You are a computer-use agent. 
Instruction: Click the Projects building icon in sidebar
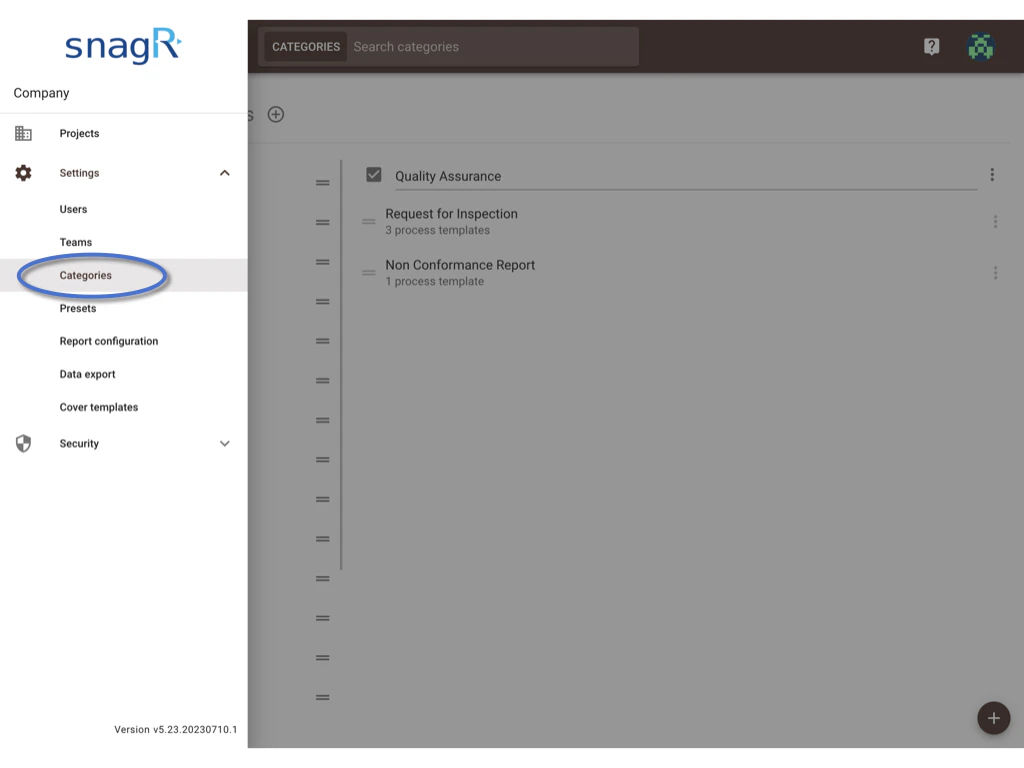(23, 133)
